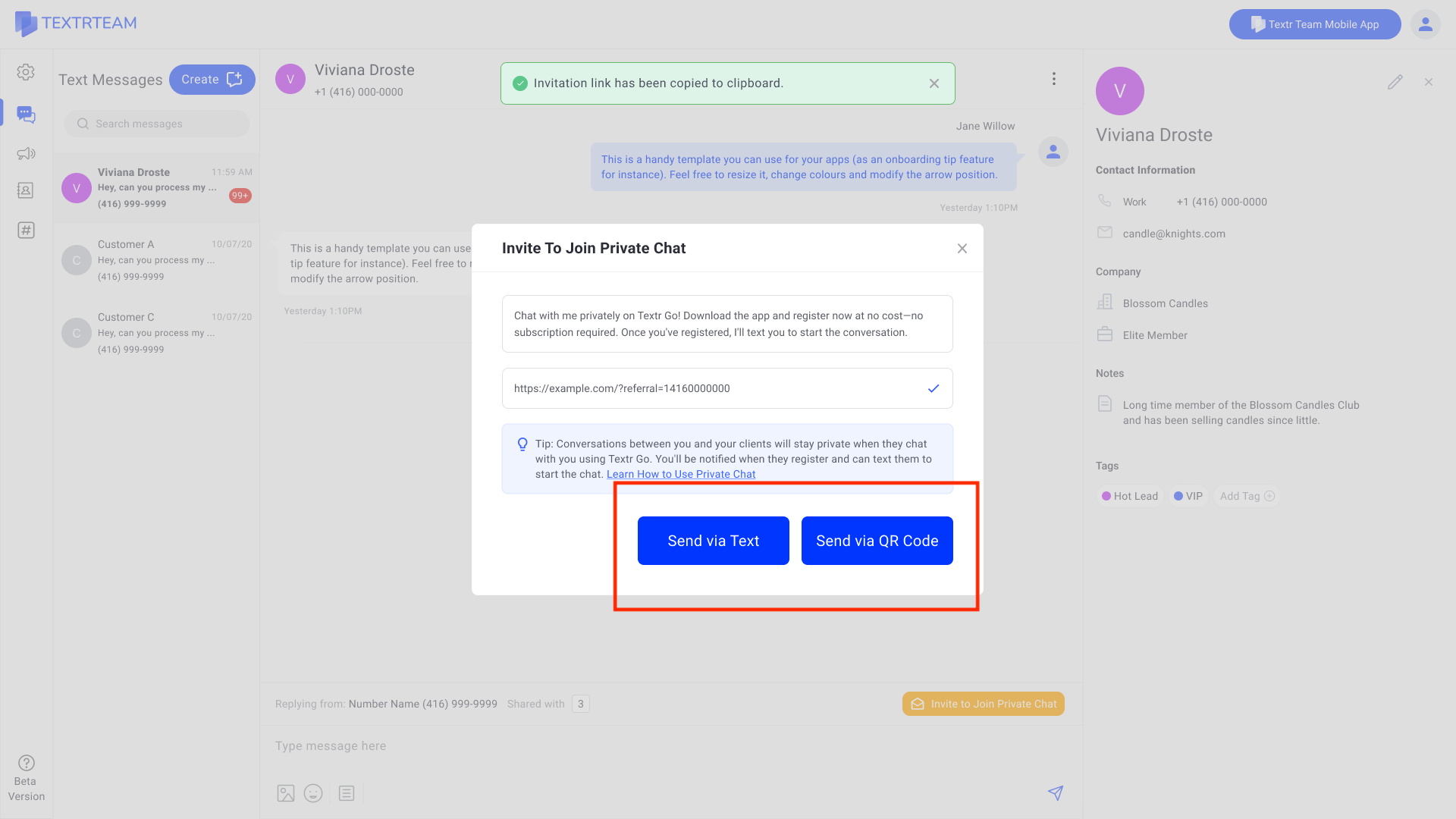1456x819 pixels.
Task: Open the hashtag tags icon
Action: pos(26,231)
